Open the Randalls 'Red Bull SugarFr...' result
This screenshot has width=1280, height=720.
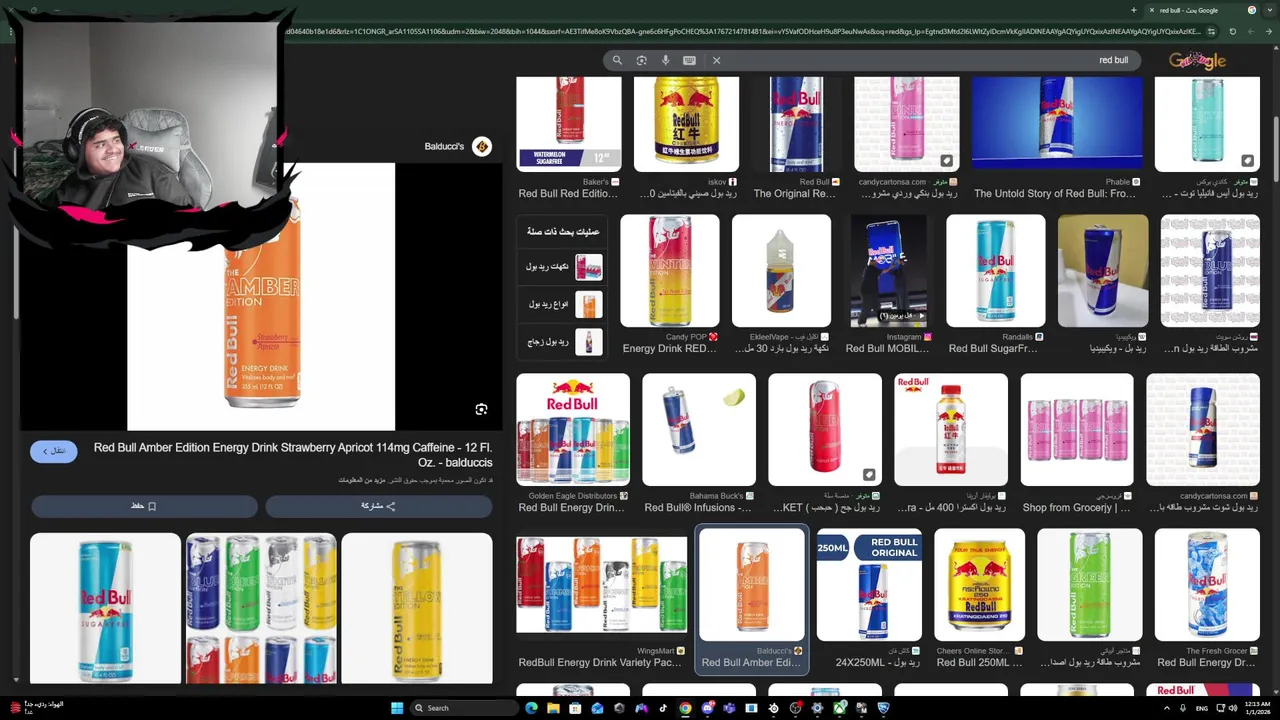tap(995, 284)
